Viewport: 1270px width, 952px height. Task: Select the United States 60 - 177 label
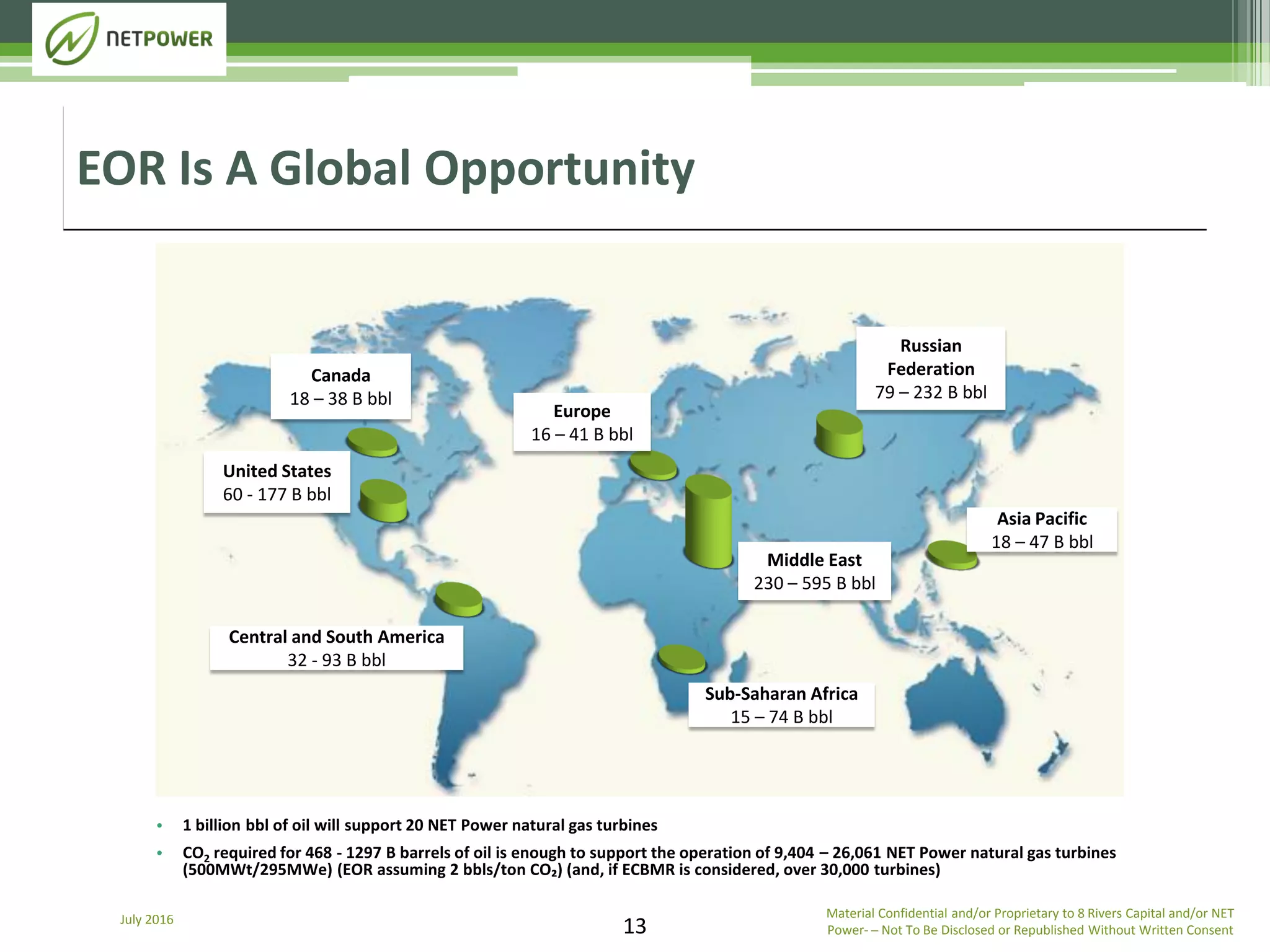point(277,483)
